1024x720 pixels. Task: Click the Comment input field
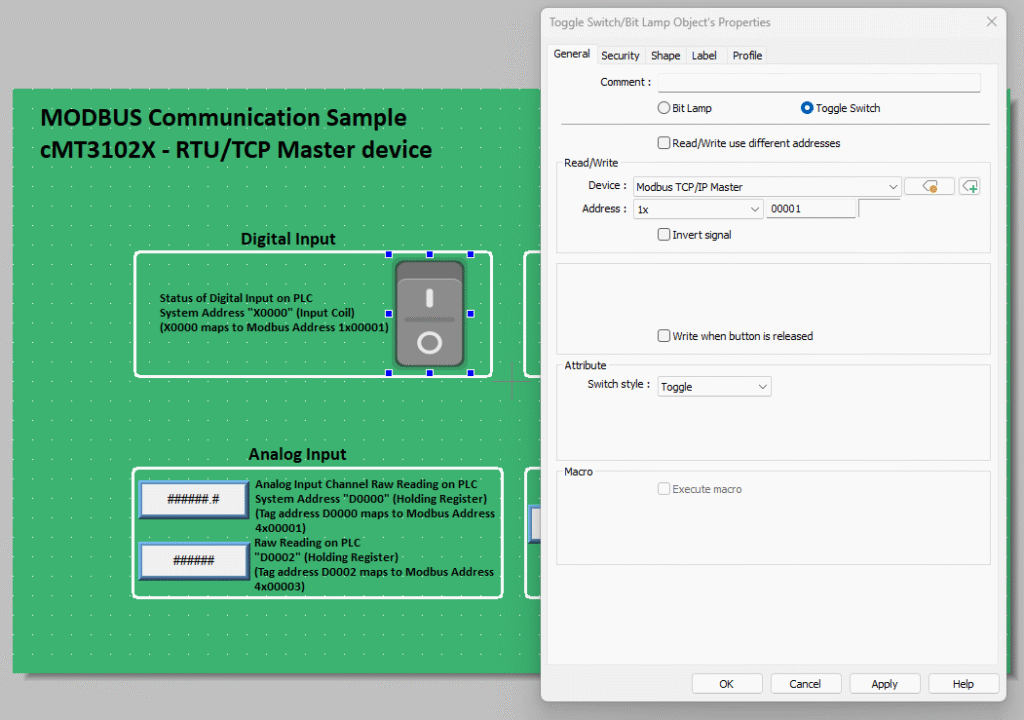(819, 82)
